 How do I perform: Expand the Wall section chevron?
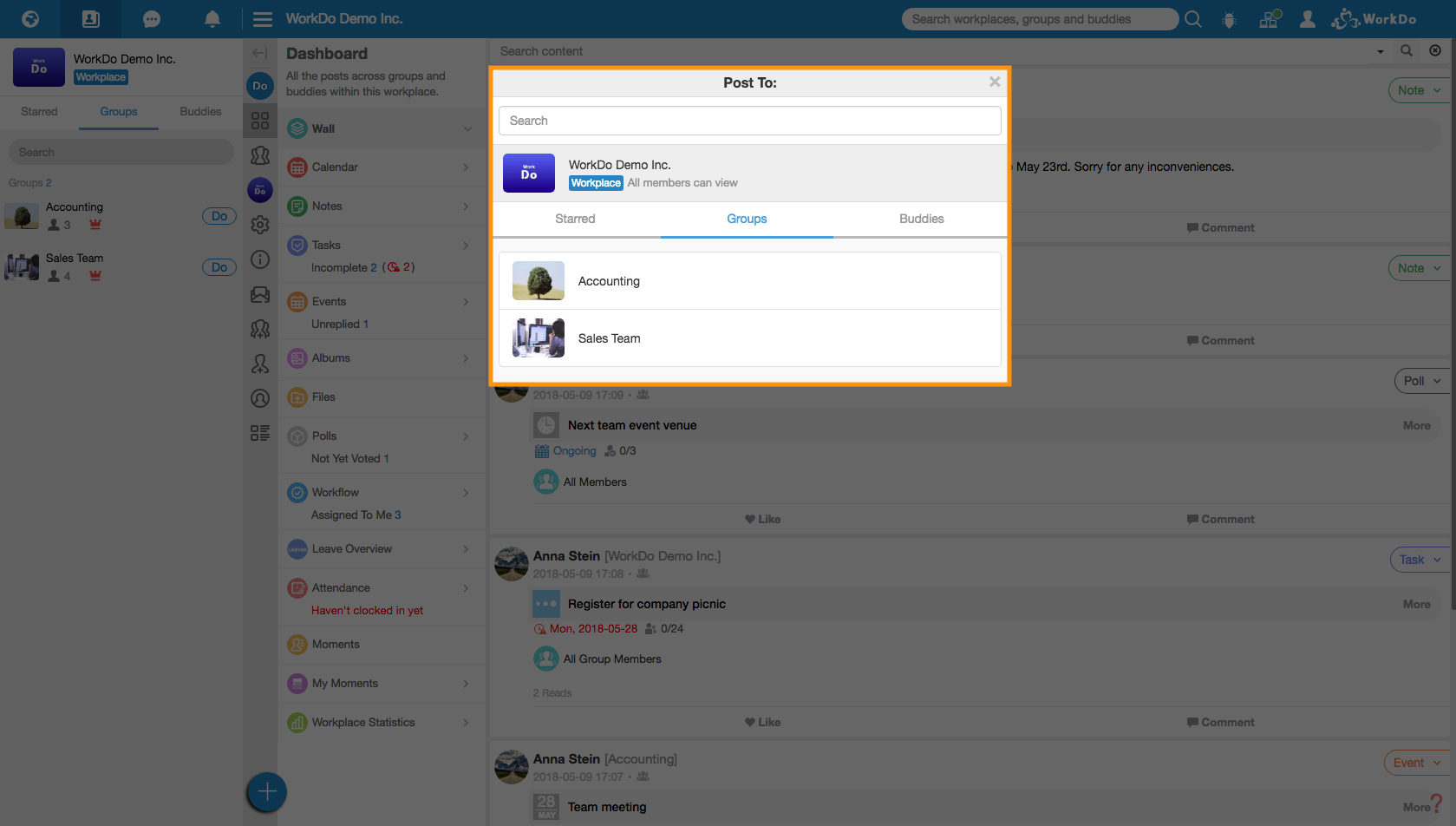(x=467, y=129)
